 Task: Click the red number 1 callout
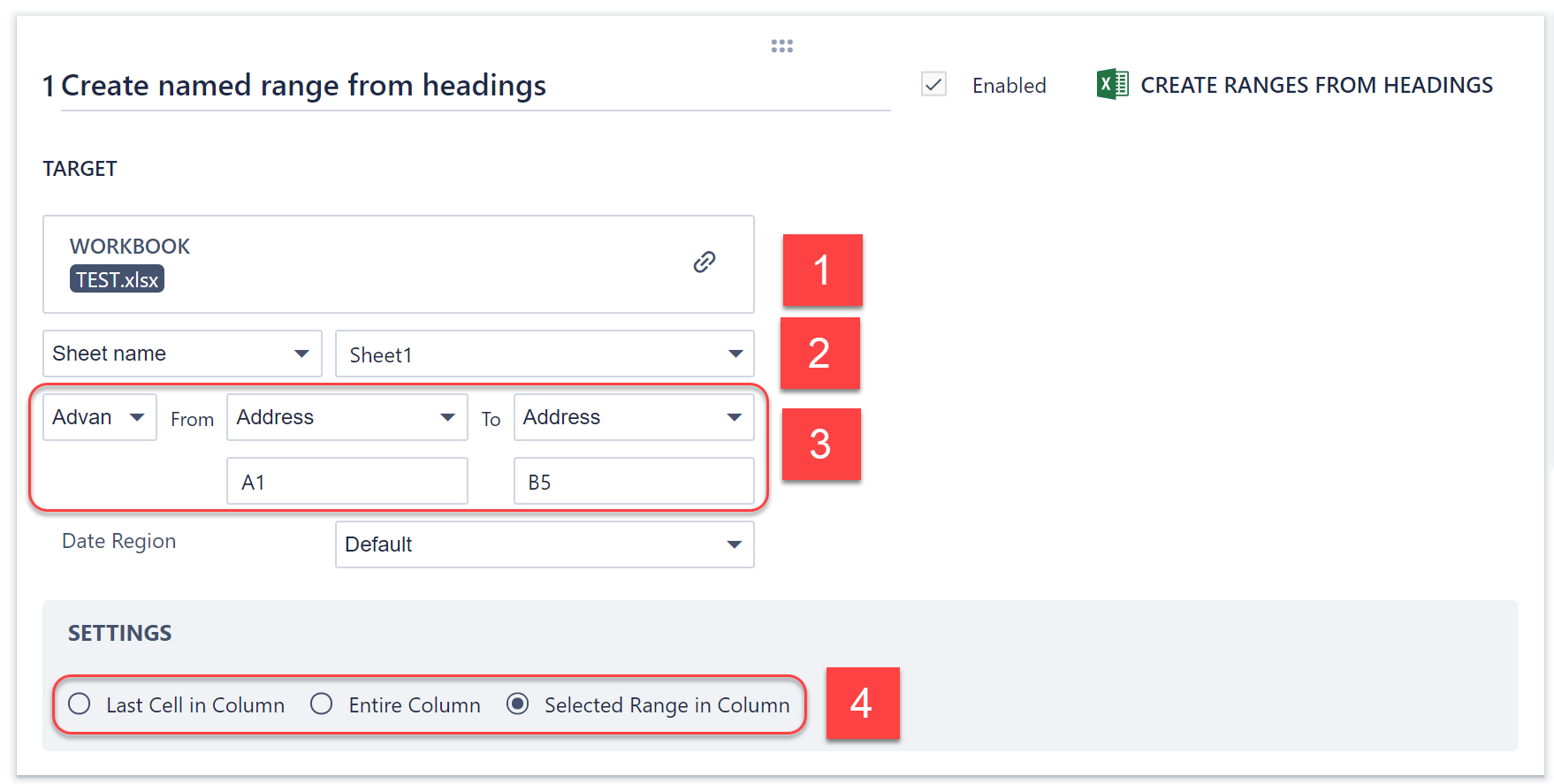822,270
